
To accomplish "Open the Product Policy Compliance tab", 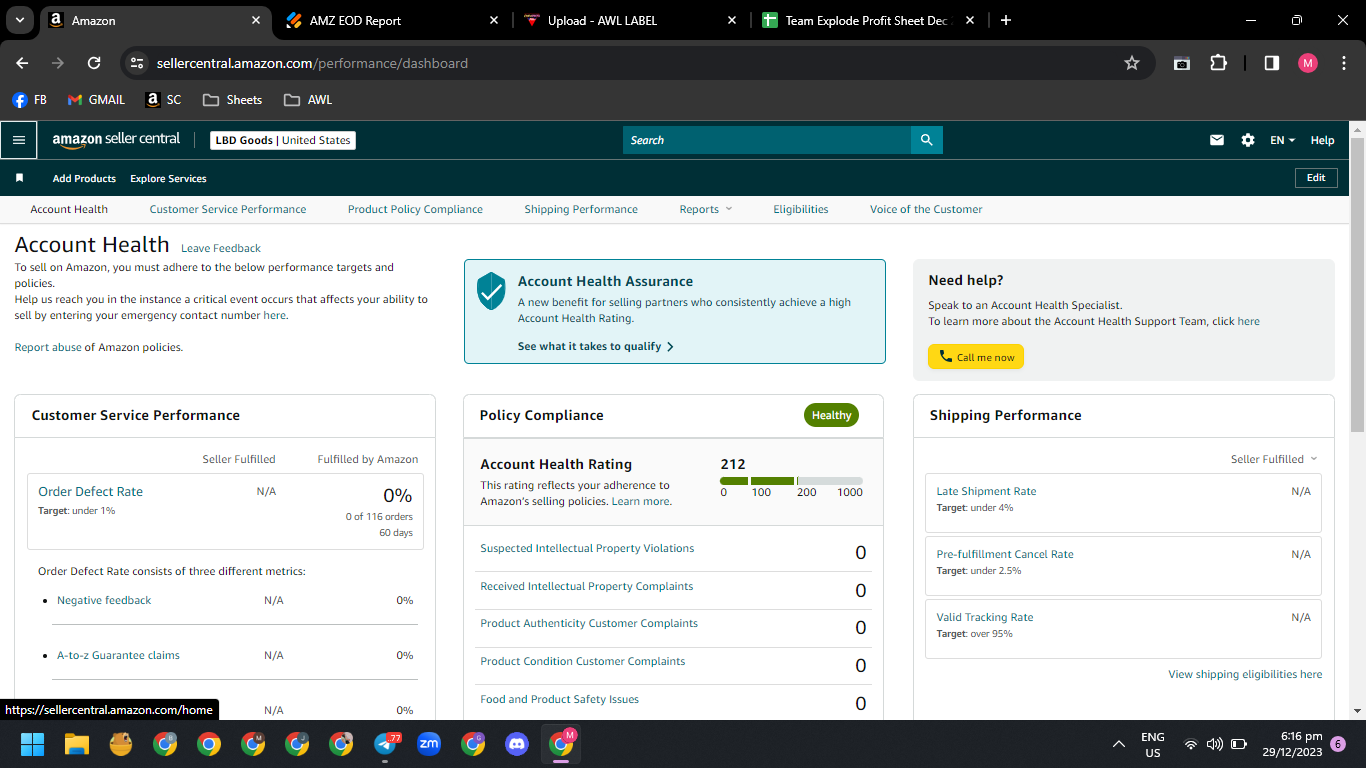I will point(415,209).
